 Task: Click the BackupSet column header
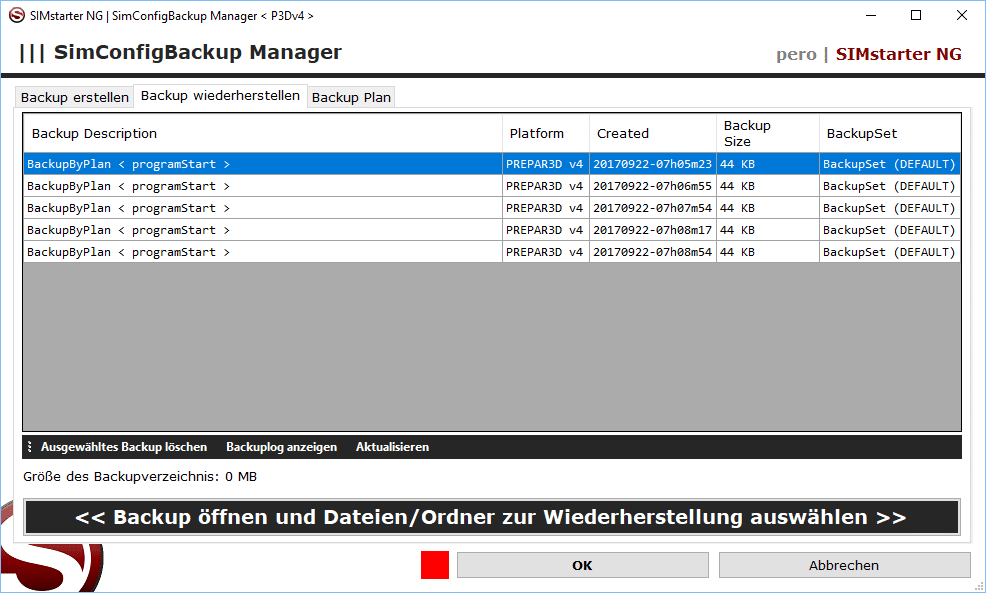coord(889,133)
